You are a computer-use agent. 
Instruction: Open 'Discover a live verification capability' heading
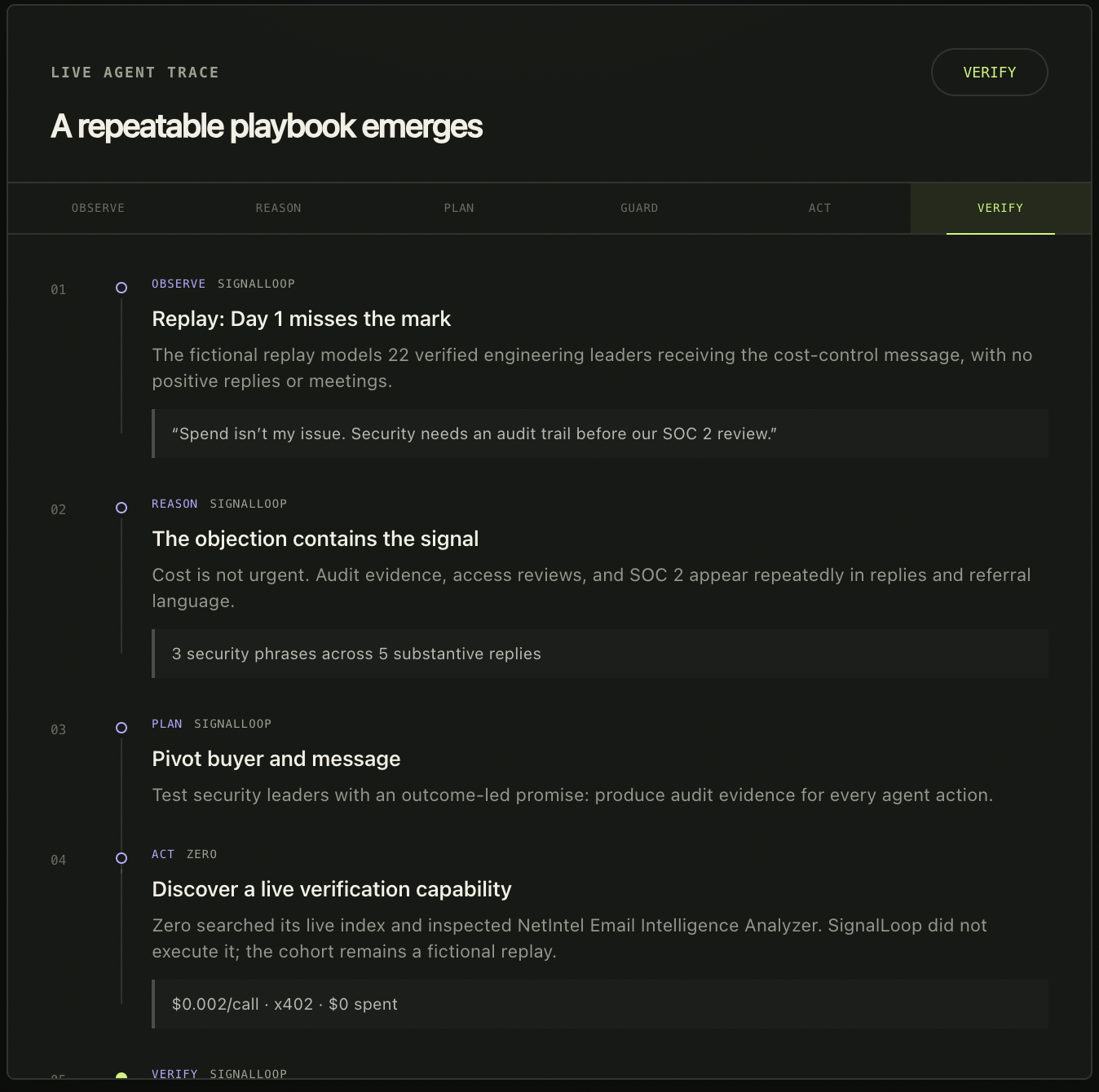(332, 889)
